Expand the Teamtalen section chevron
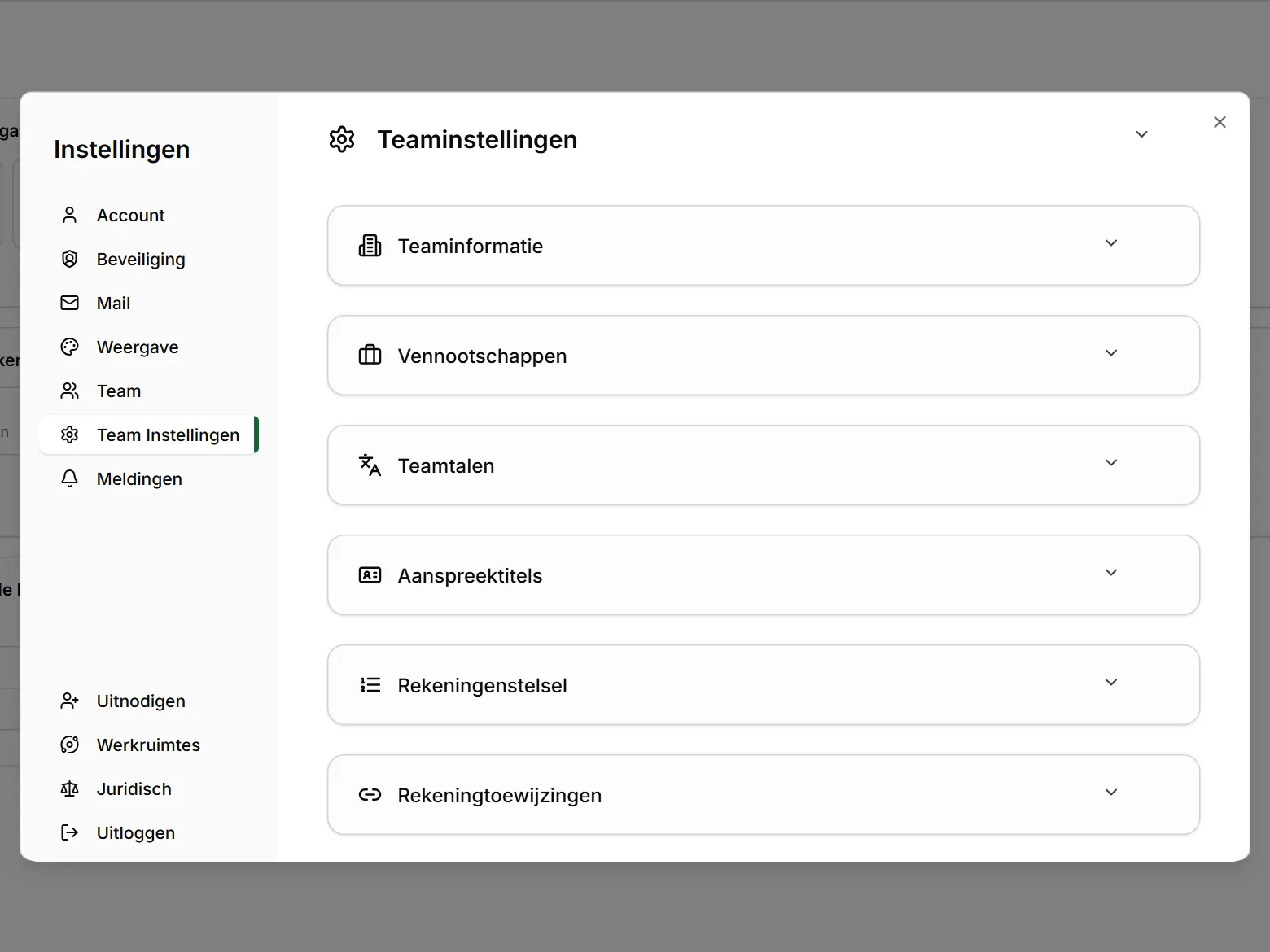1270x952 pixels. (1111, 463)
